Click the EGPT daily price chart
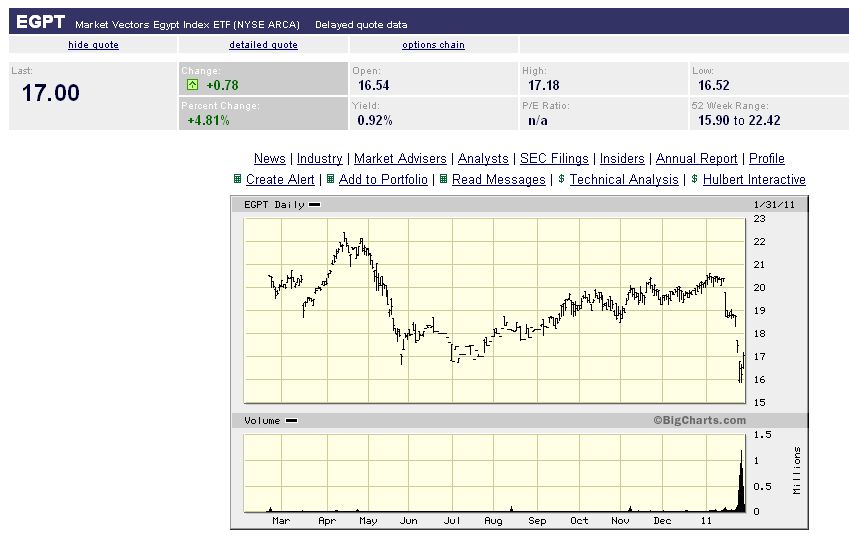The width and height of the screenshot is (849, 539). [494, 310]
